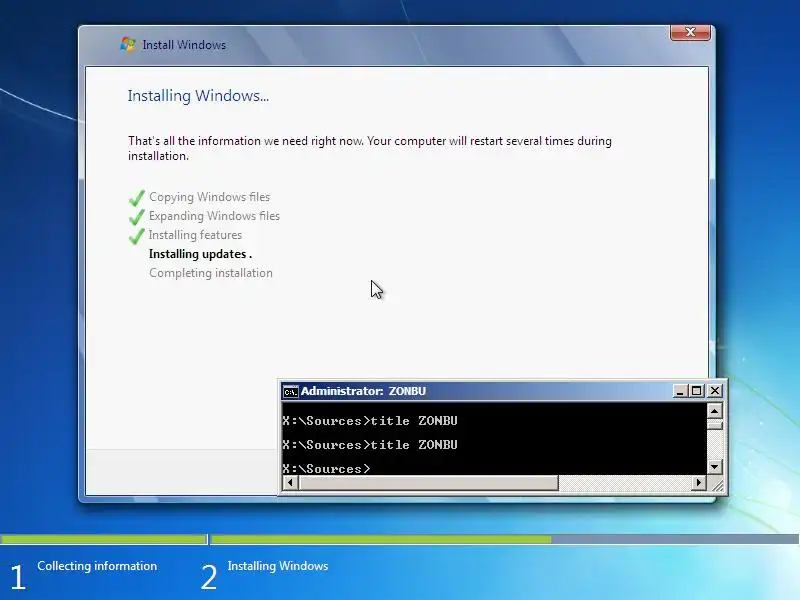This screenshot has height=600, width=800.
Task: Click the command prompt icon in ZONBU window
Action: 291,391
